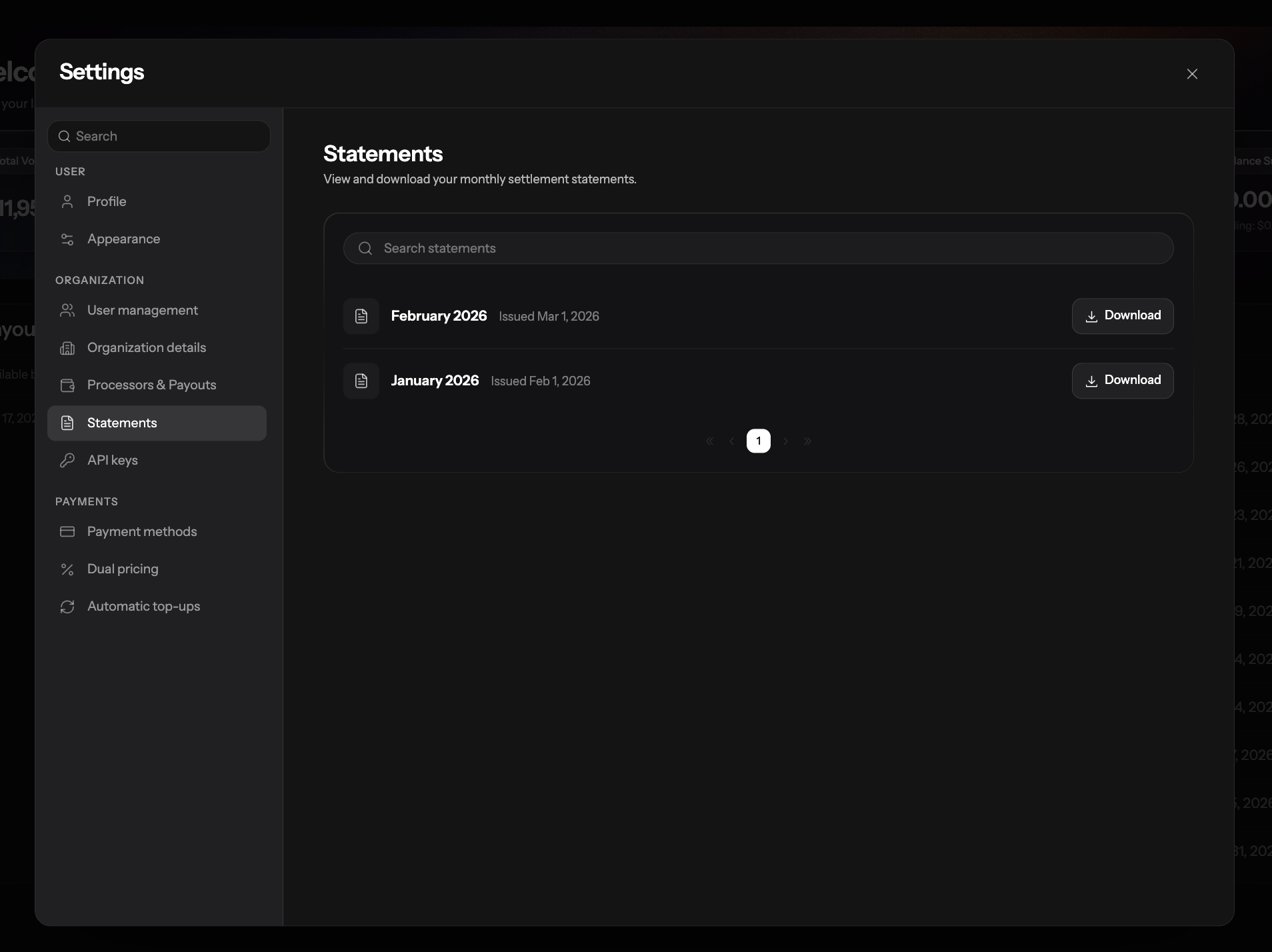1272x952 pixels.
Task: Click the Payment methods card icon
Action: tap(67, 531)
